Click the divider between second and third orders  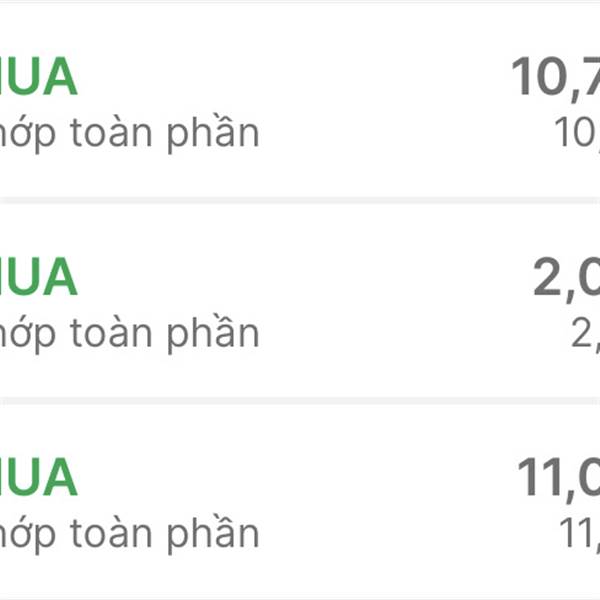[x=300, y=400]
